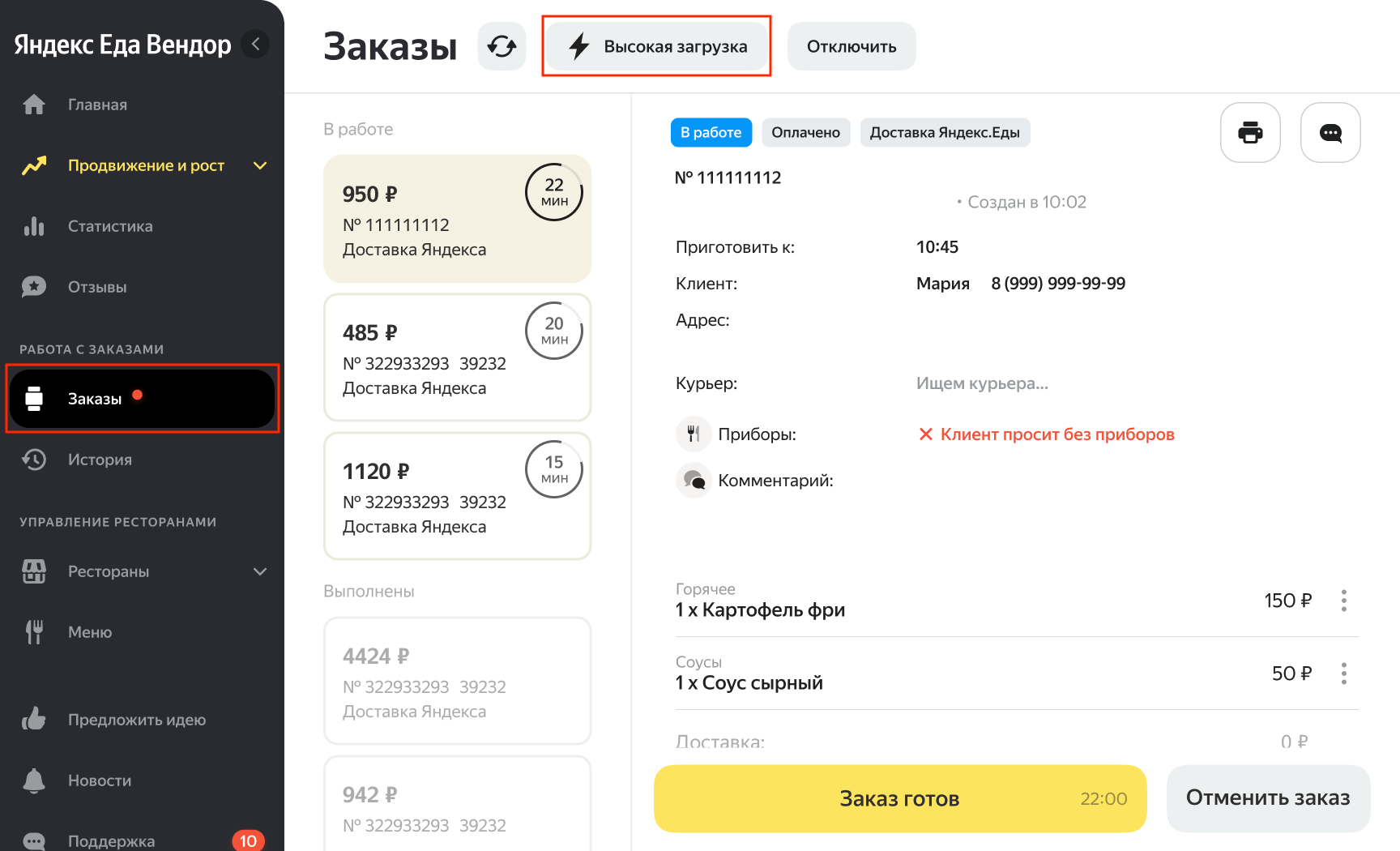
Task: Click the В работе status tag
Action: tap(711, 132)
